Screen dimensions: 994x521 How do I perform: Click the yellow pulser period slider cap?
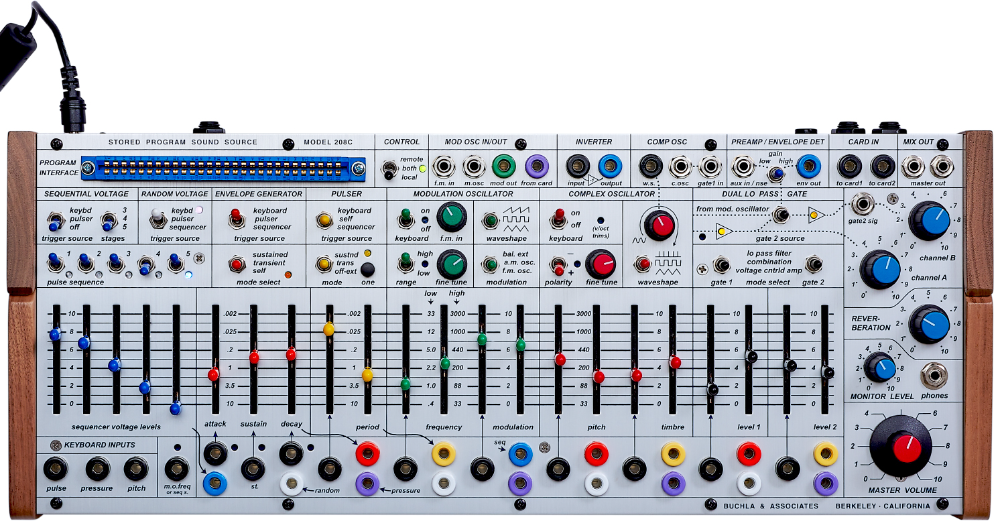(367, 374)
